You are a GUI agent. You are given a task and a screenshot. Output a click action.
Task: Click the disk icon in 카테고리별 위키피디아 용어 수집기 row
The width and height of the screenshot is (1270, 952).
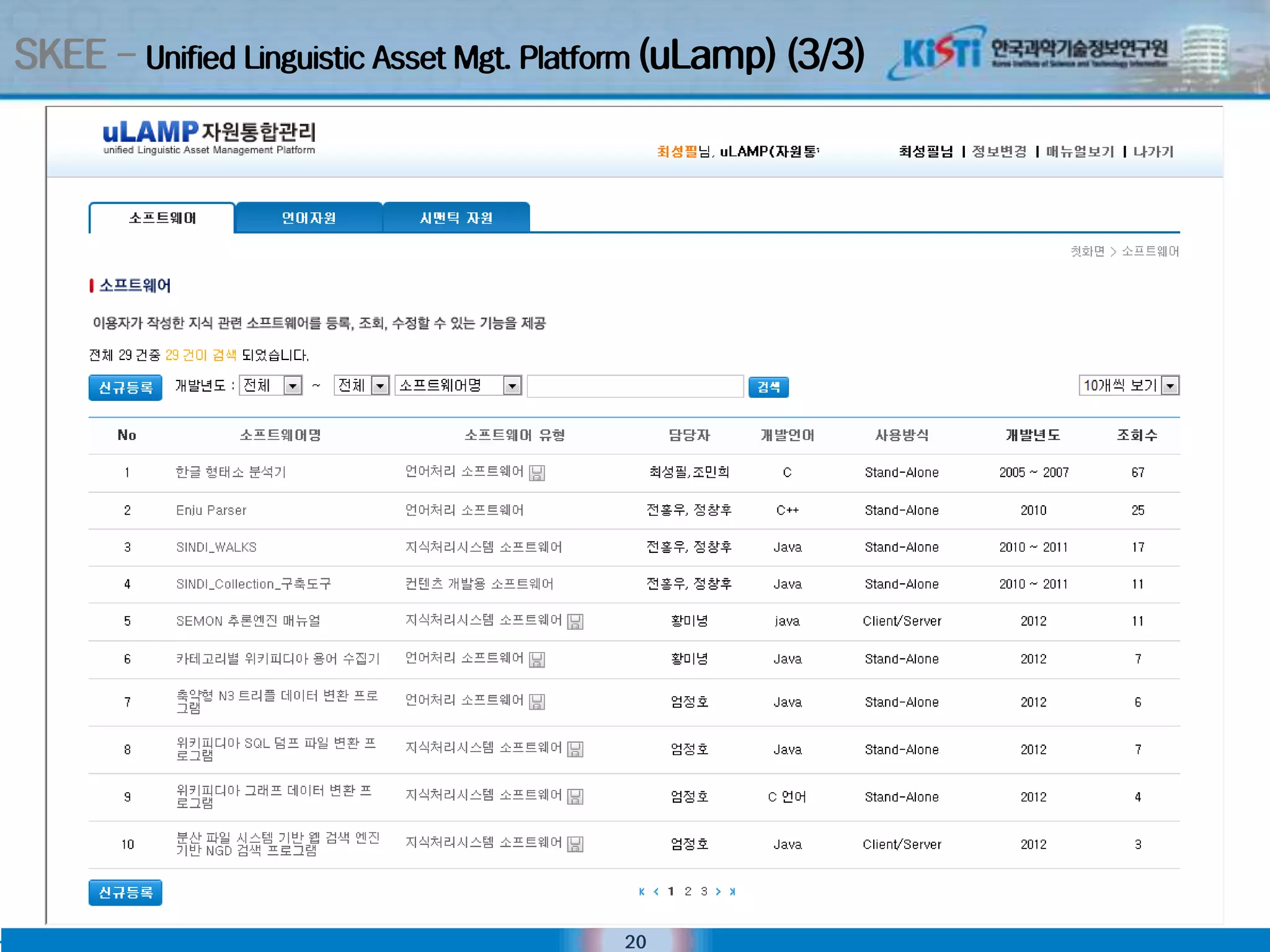[x=537, y=659]
